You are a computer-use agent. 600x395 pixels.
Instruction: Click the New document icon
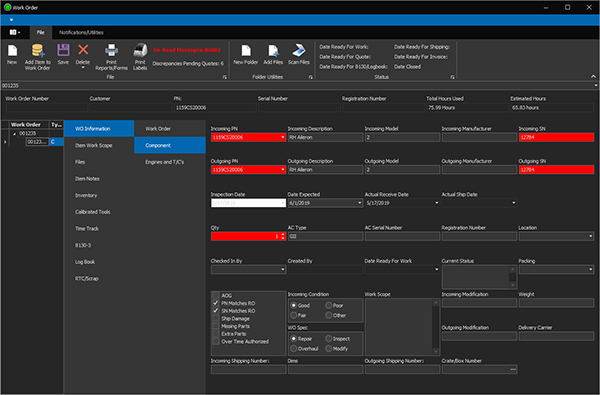pyautogui.click(x=12, y=51)
